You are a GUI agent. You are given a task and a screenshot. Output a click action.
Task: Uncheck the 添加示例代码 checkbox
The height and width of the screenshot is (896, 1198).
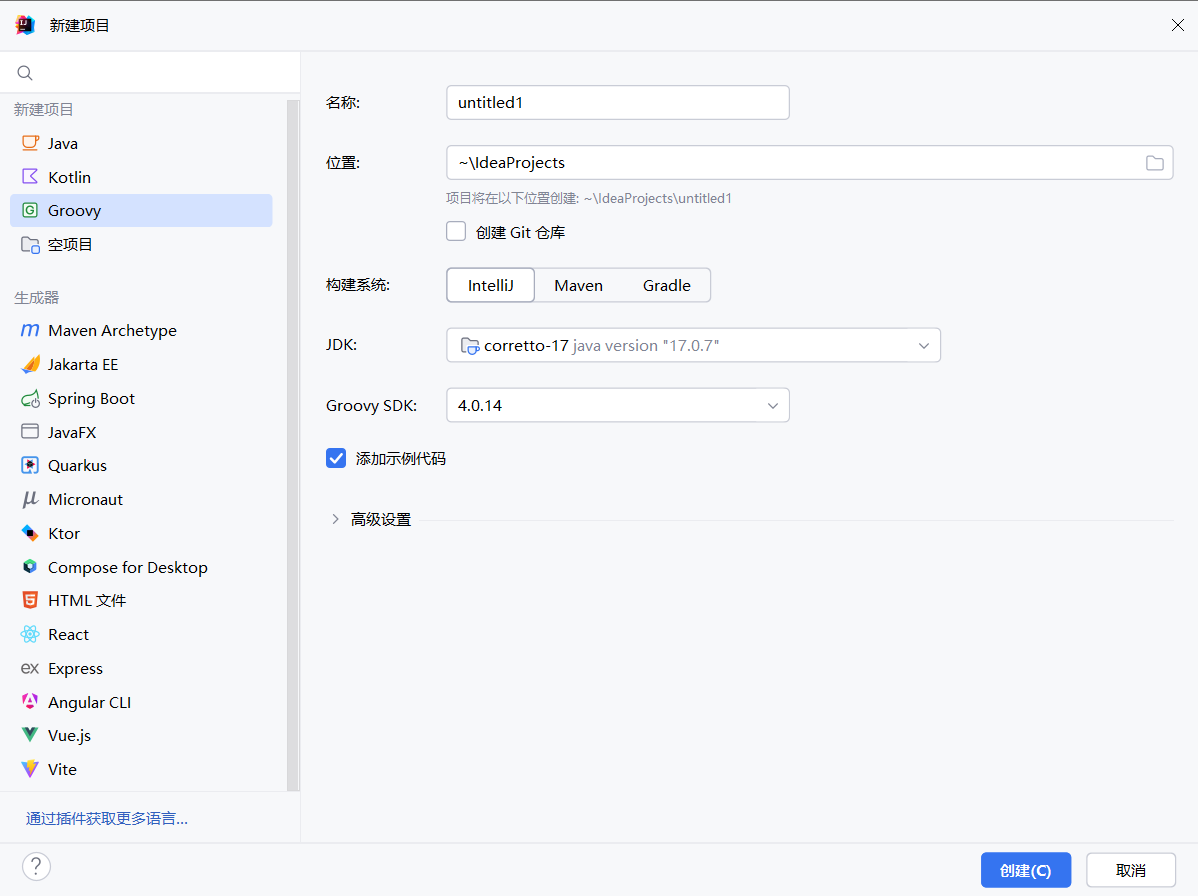[x=336, y=459]
